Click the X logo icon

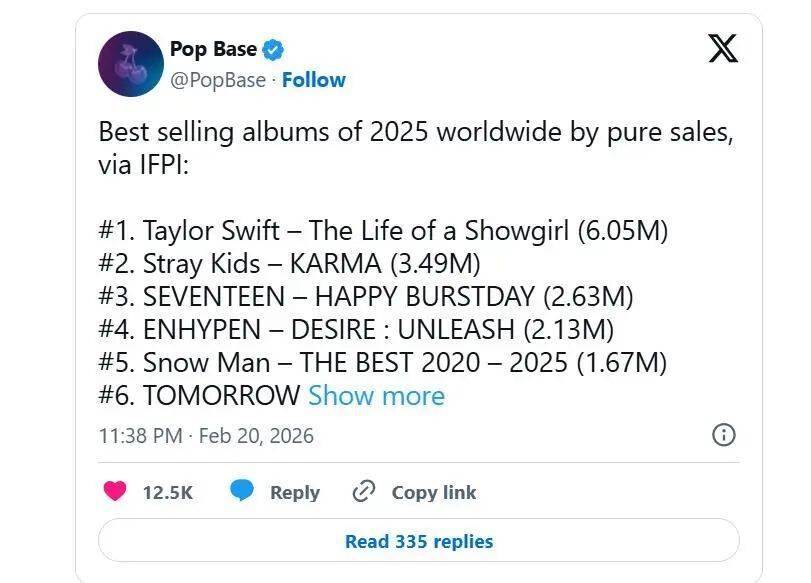click(722, 48)
